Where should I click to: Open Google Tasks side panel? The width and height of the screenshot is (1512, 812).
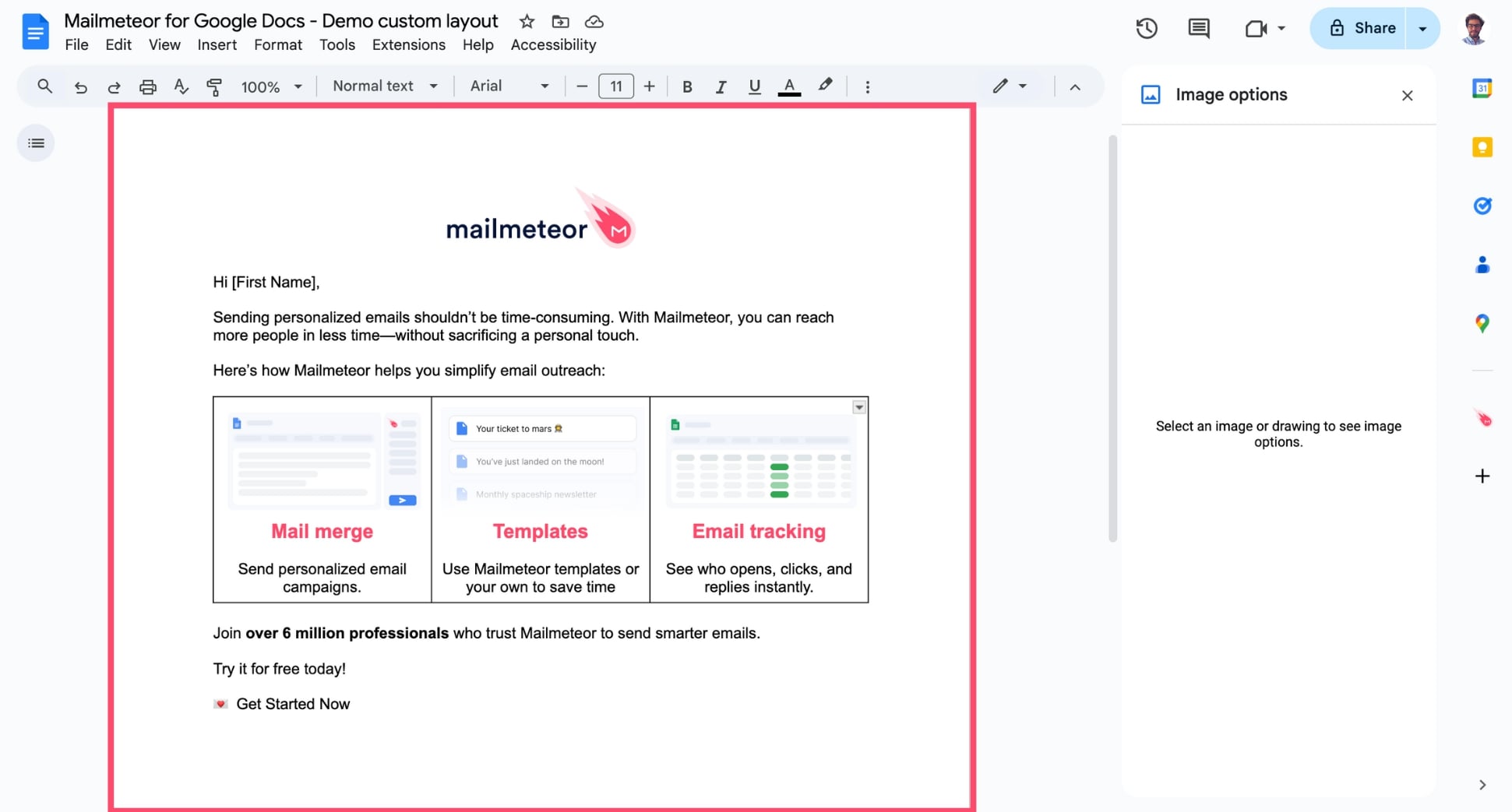1482,206
